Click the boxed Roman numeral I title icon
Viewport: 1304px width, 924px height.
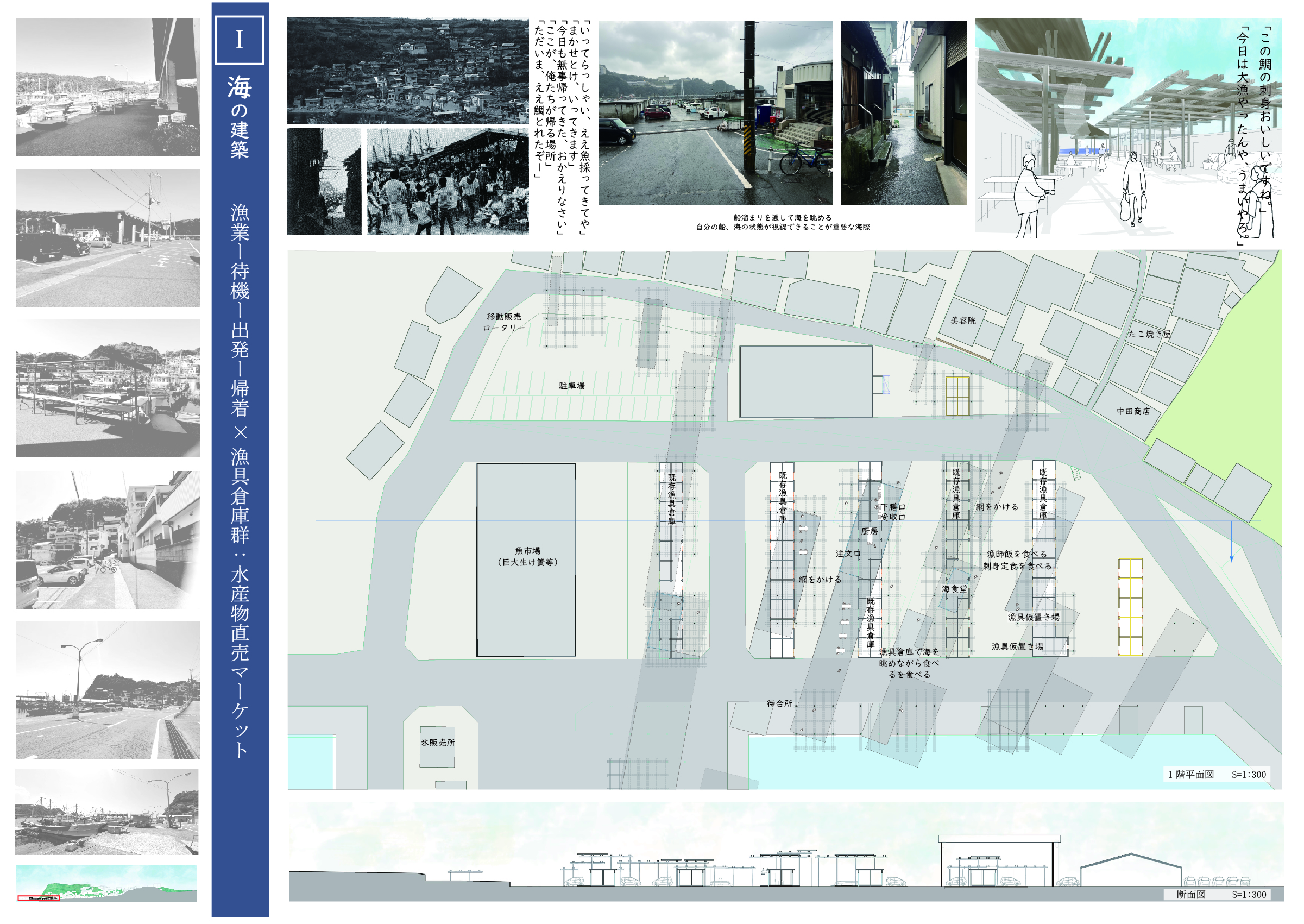240,40
